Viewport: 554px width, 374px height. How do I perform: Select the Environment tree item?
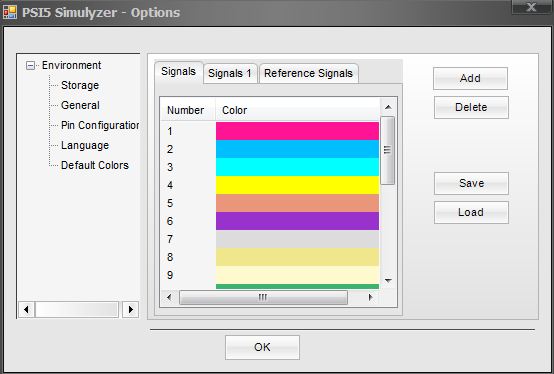pos(71,65)
